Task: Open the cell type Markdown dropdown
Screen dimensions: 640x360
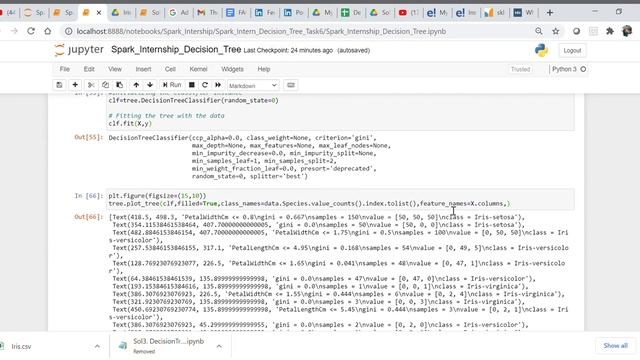Action: (253, 85)
